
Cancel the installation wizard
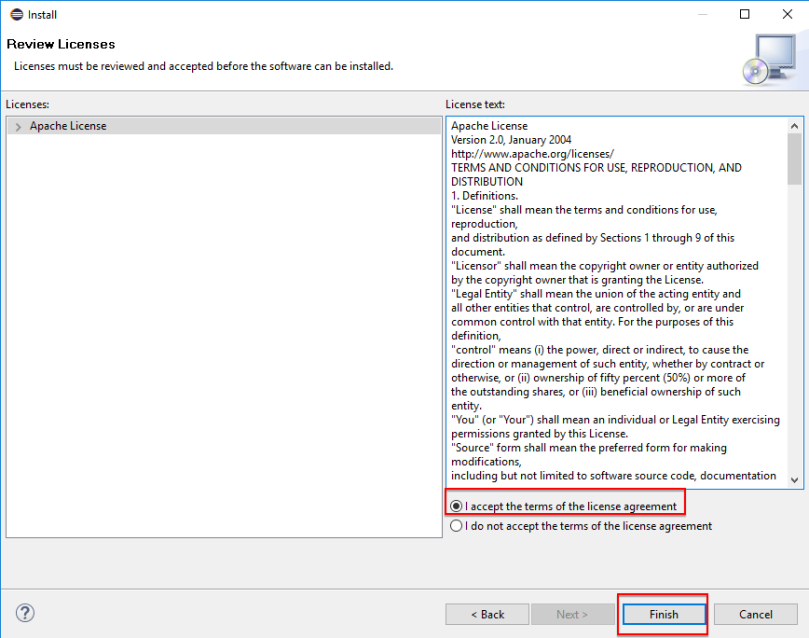tap(756, 614)
